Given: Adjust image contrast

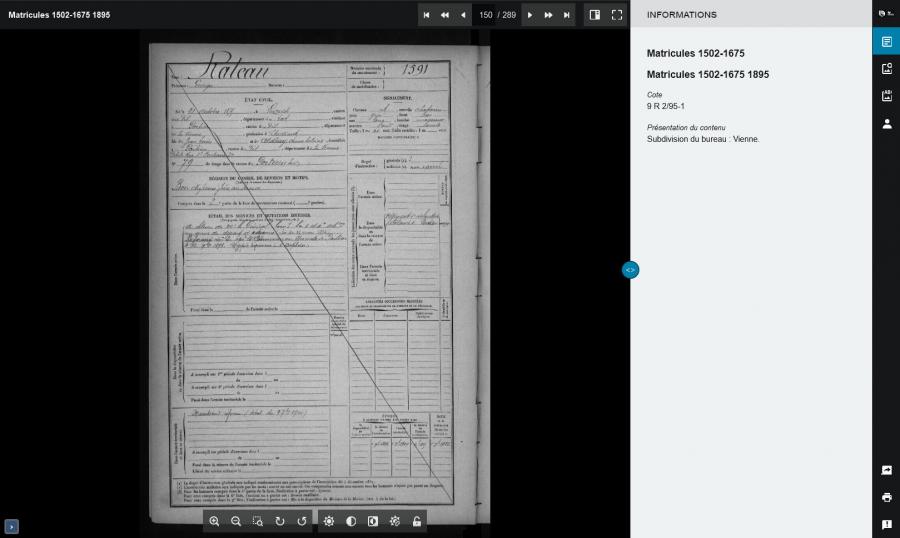Looking at the screenshot, I should (351, 521).
